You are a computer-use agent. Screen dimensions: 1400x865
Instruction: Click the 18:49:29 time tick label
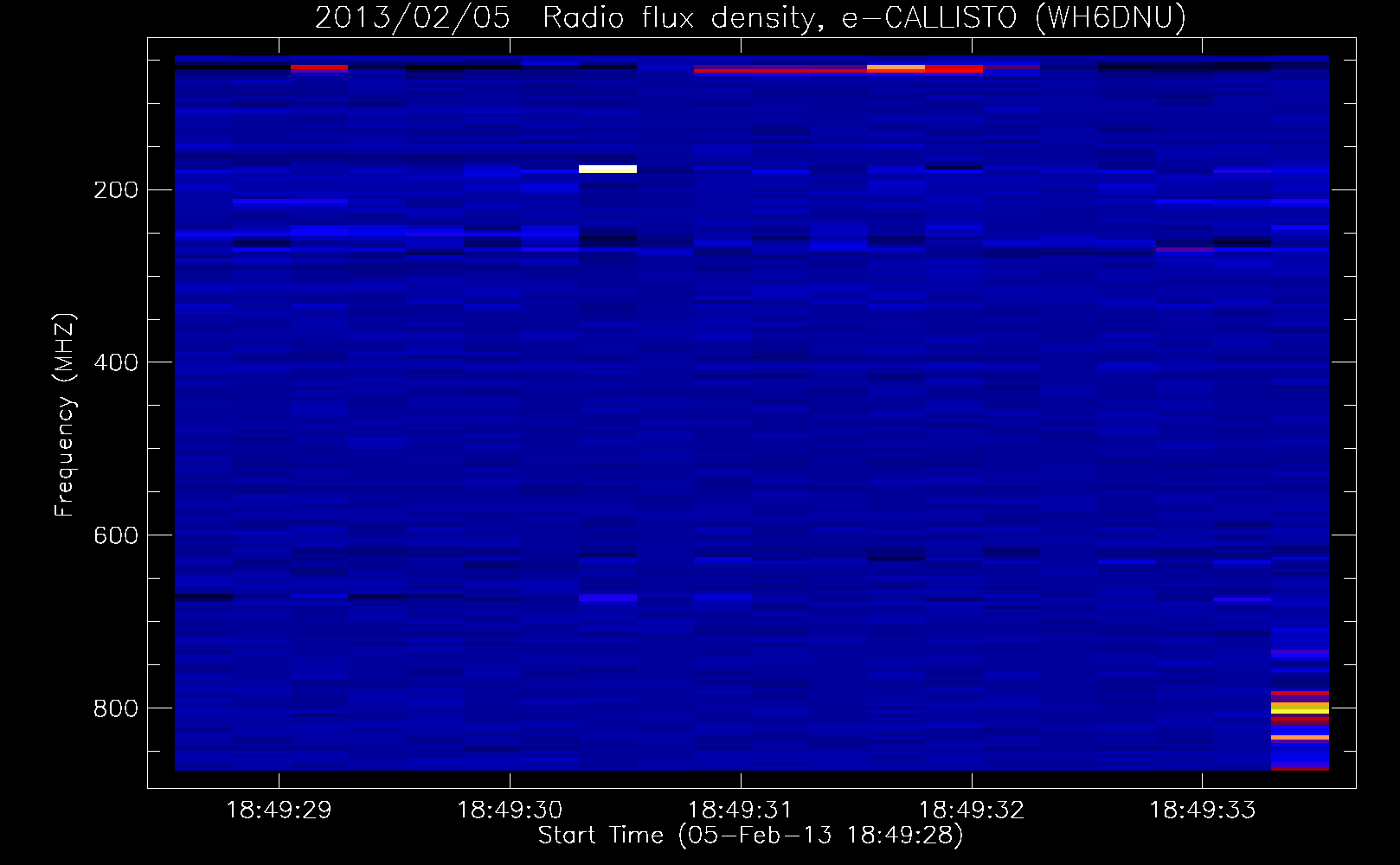(279, 810)
